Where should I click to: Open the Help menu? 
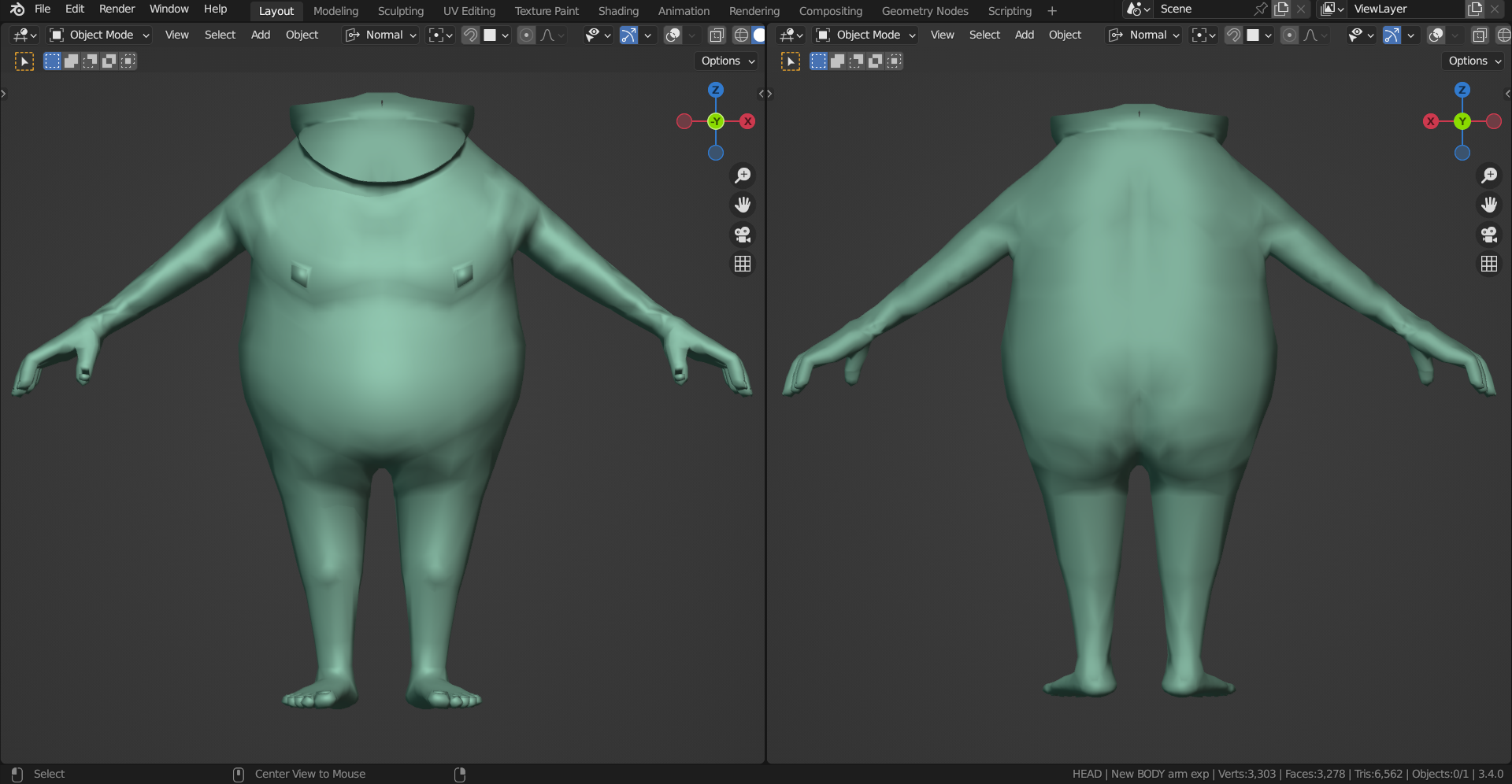click(x=215, y=9)
